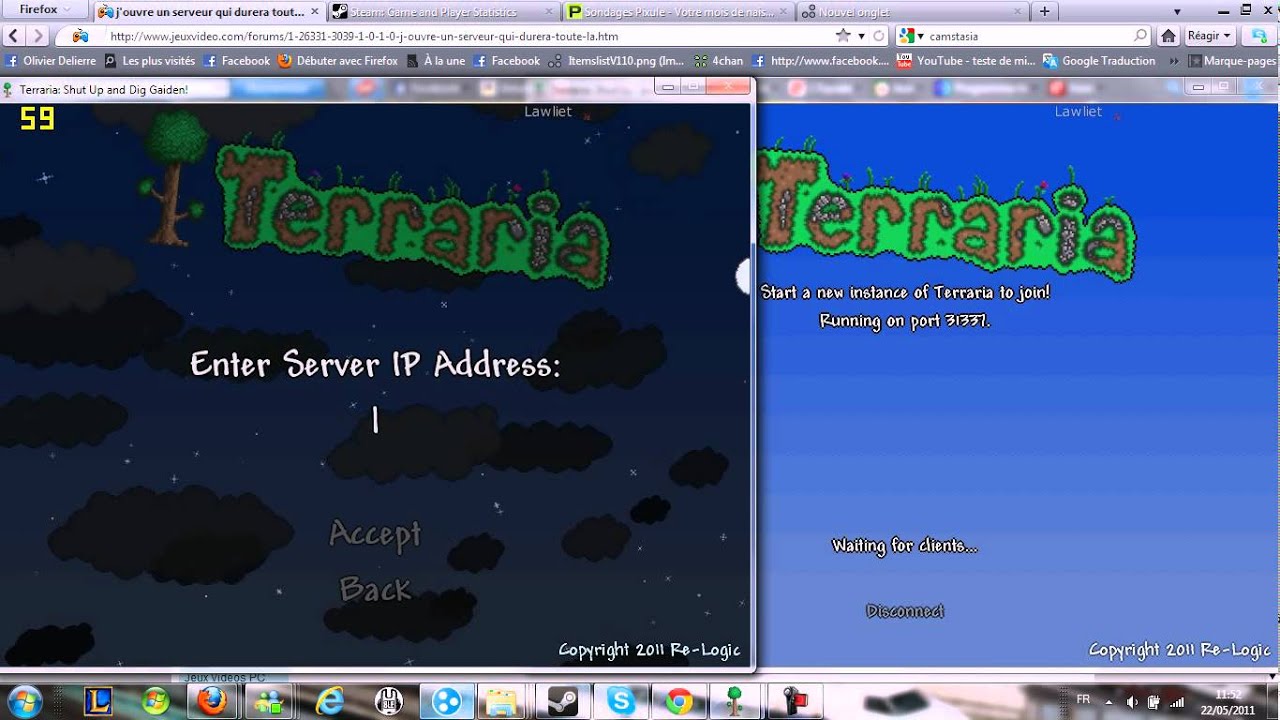The height and width of the screenshot is (720, 1280).
Task: Open Internet Explorer from the taskbar
Action: [329, 701]
